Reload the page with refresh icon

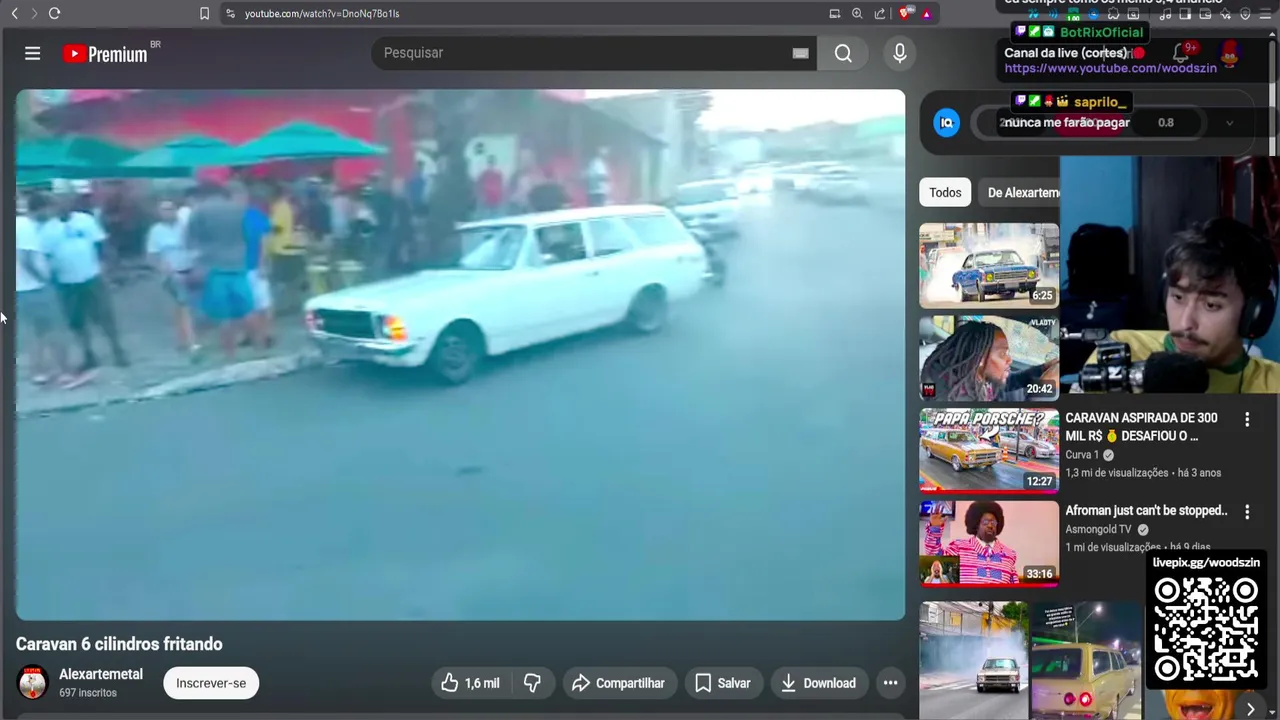(x=54, y=13)
